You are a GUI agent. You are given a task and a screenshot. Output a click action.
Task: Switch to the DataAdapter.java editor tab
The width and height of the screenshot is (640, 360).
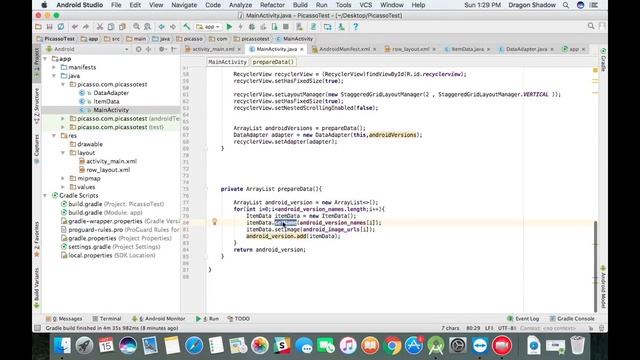[x=526, y=49]
